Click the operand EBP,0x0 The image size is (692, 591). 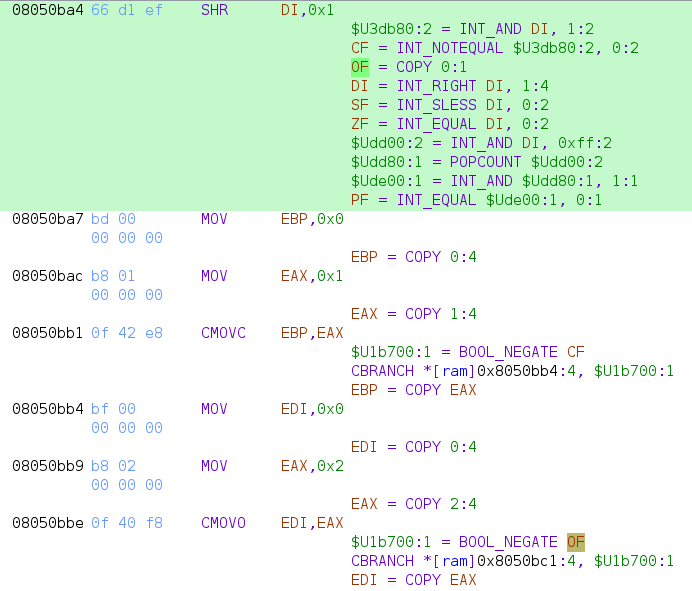click(x=312, y=219)
